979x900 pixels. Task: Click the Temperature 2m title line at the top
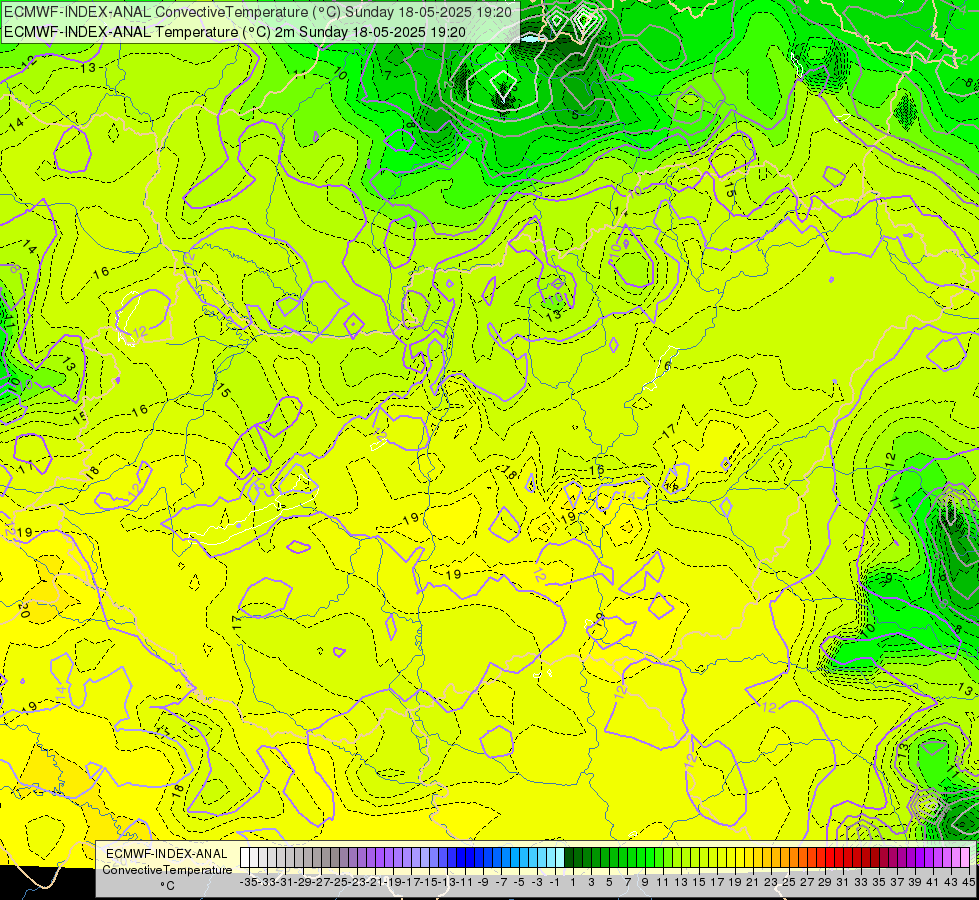click(234, 32)
